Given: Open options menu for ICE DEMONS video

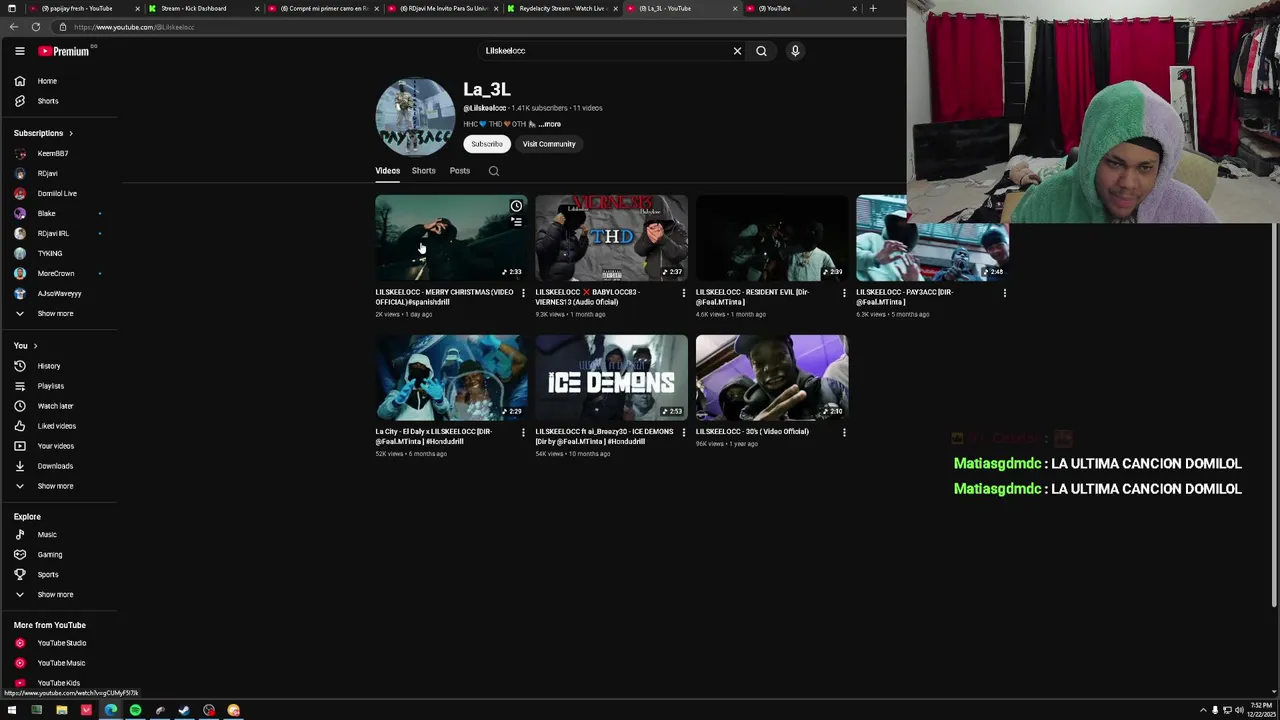Looking at the screenshot, I should [684, 432].
